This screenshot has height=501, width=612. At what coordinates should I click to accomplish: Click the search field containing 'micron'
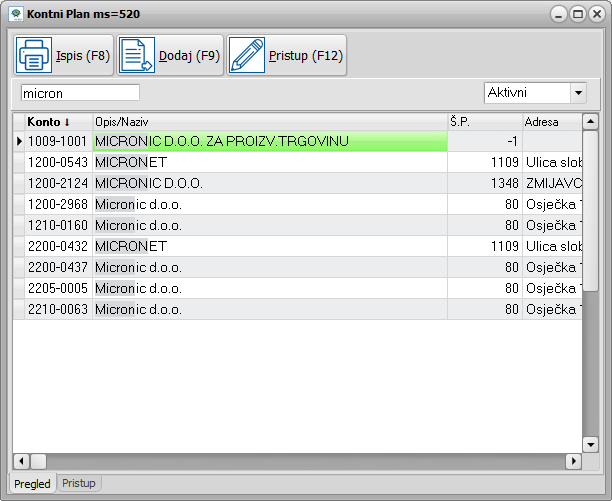pyautogui.click(x=80, y=93)
